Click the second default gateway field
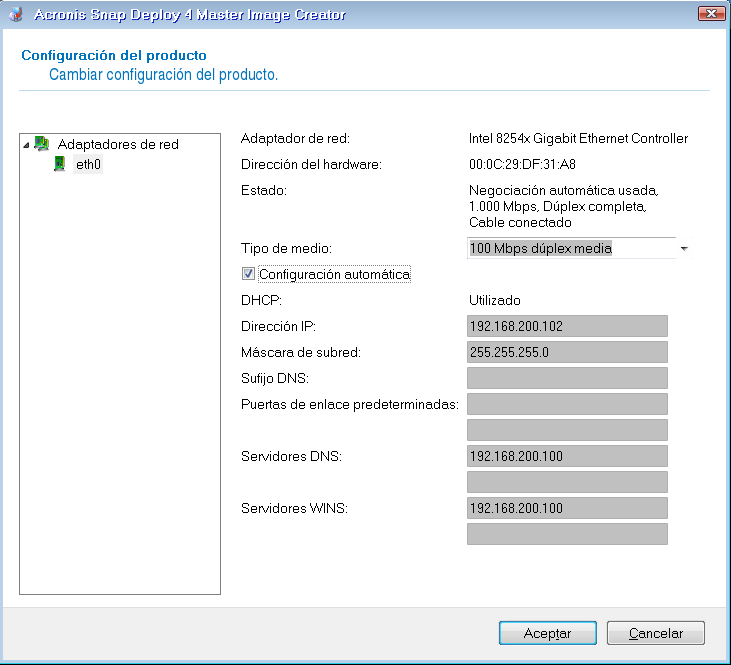Image resolution: width=731 pixels, height=665 pixels. click(x=567, y=430)
